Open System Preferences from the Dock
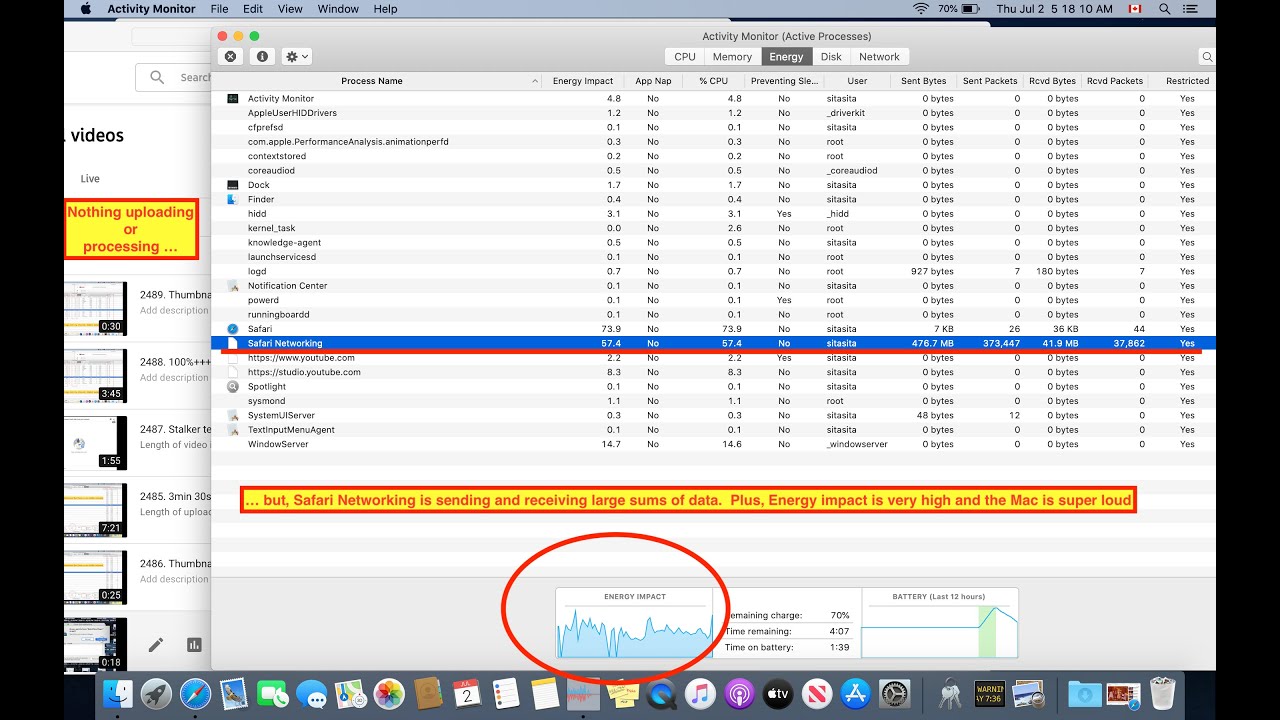 click(894, 694)
